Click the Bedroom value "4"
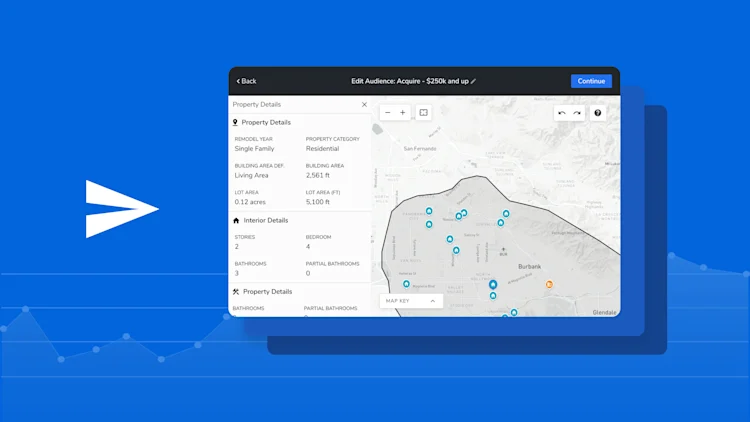 [308, 247]
